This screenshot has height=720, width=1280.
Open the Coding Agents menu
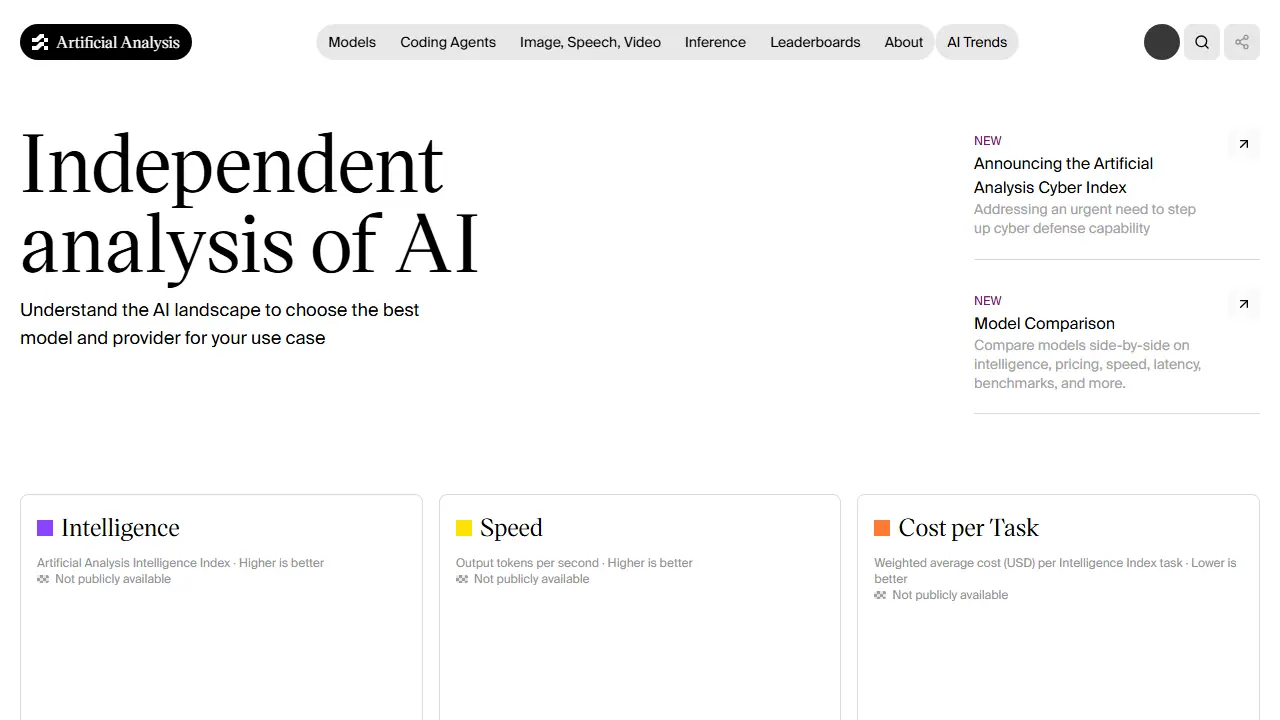click(x=448, y=42)
